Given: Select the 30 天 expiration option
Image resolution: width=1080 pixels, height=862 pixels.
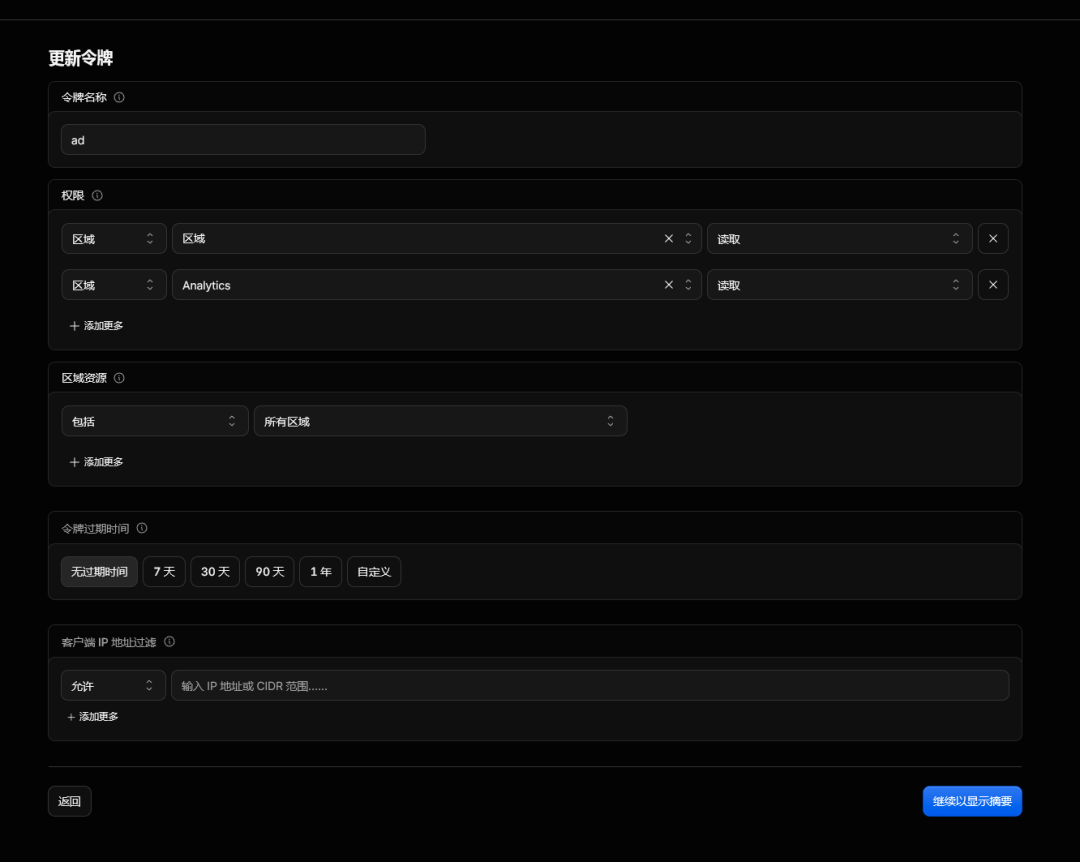Looking at the screenshot, I should (x=215, y=572).
